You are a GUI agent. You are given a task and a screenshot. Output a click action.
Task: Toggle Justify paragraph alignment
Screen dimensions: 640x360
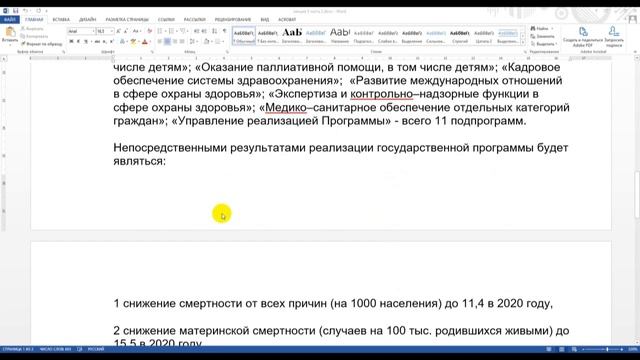point(182,41)
